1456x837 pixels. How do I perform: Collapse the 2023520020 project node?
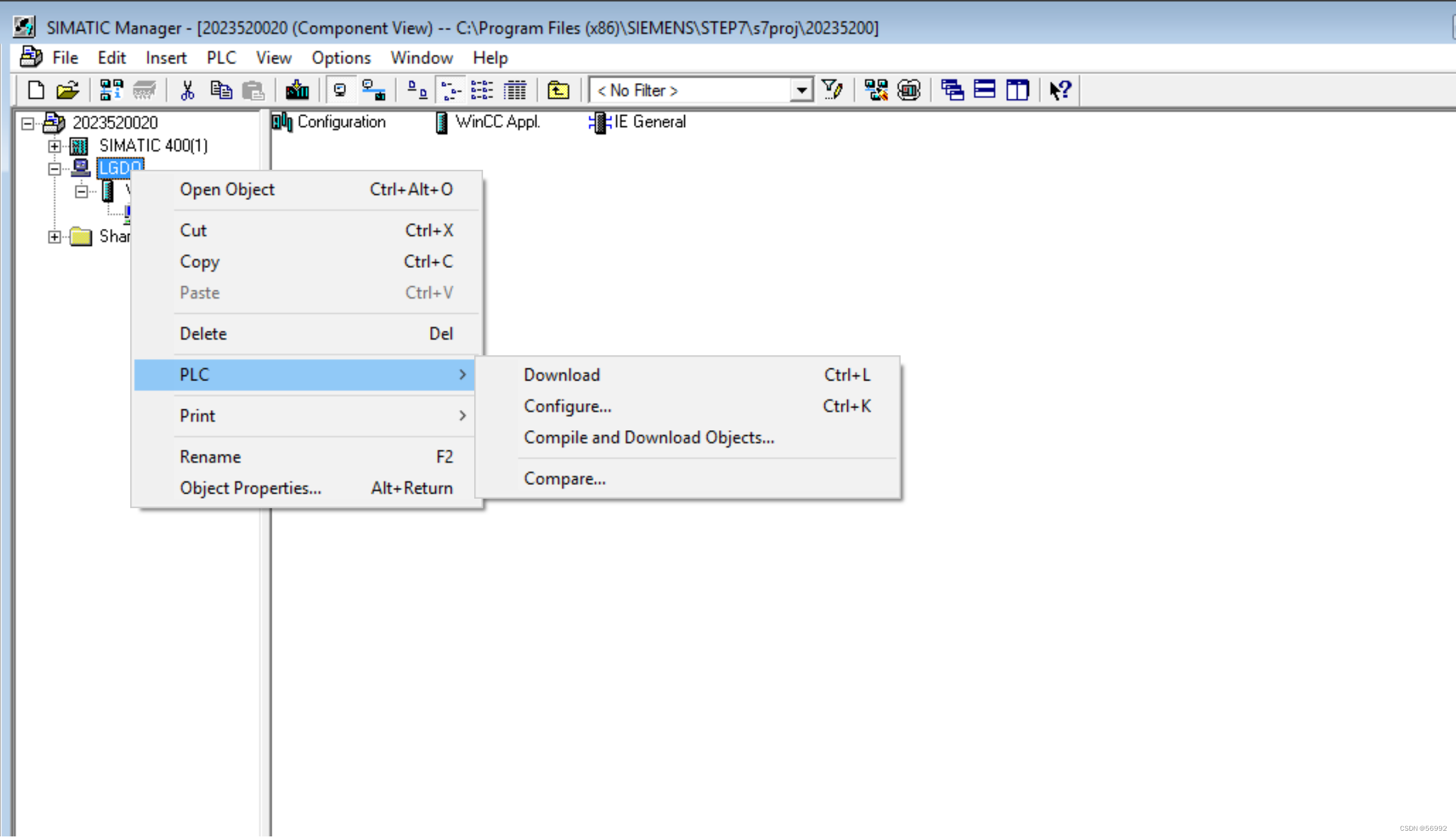tap(26, 123)
